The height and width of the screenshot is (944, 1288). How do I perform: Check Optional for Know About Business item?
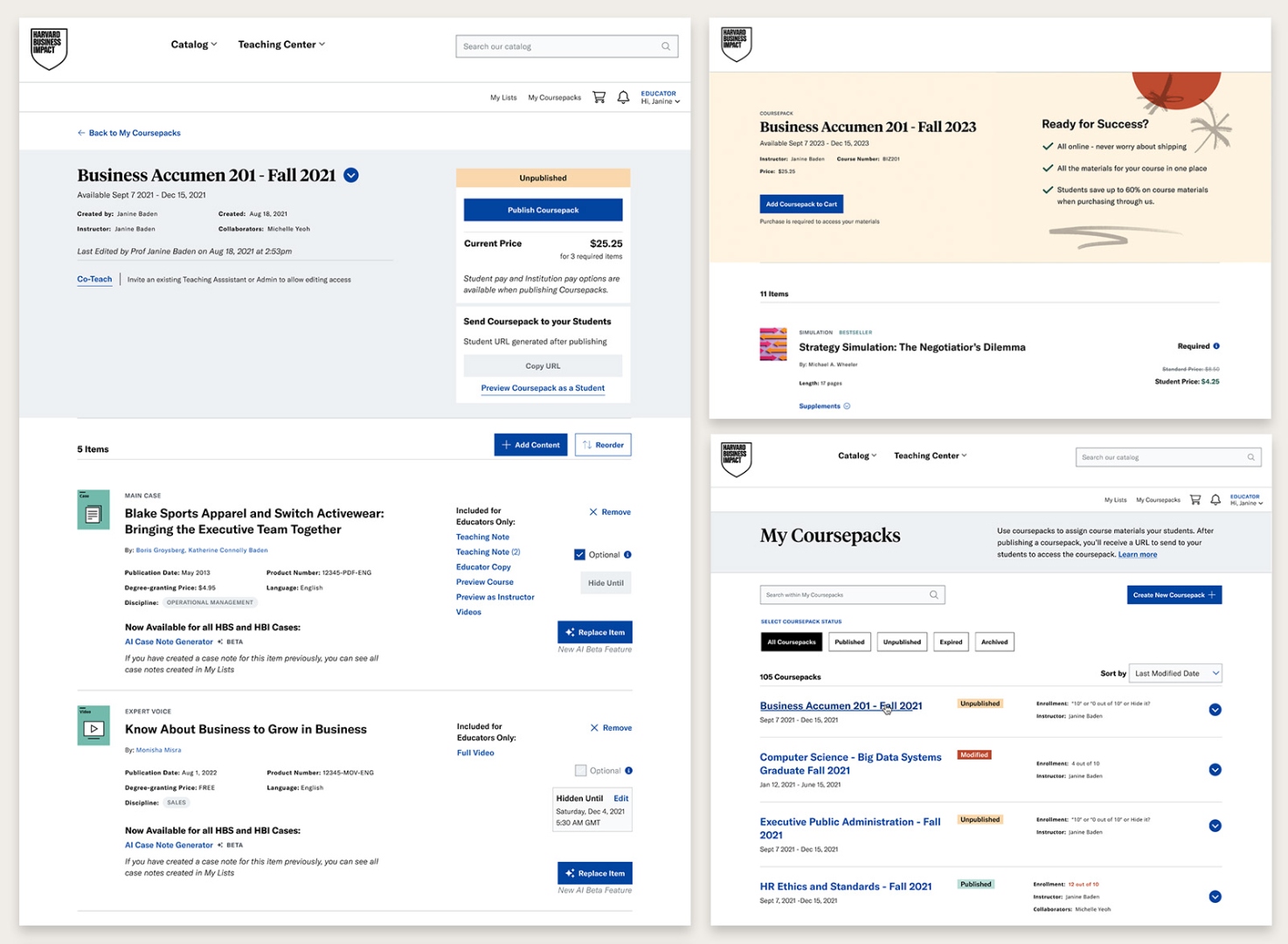(x=580, y=771)
